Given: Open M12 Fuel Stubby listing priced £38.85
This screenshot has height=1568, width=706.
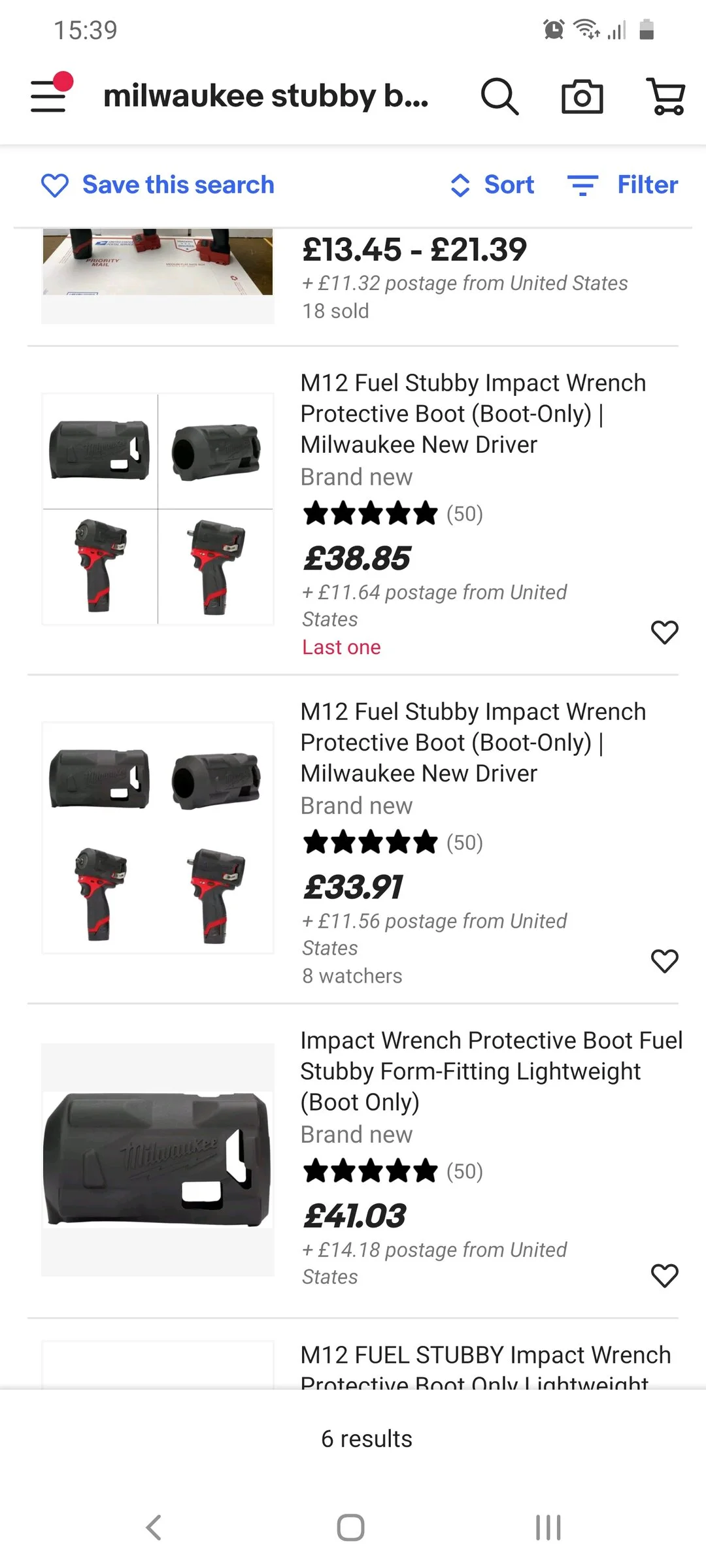Looking at the screenshot, I should [473, 414].
